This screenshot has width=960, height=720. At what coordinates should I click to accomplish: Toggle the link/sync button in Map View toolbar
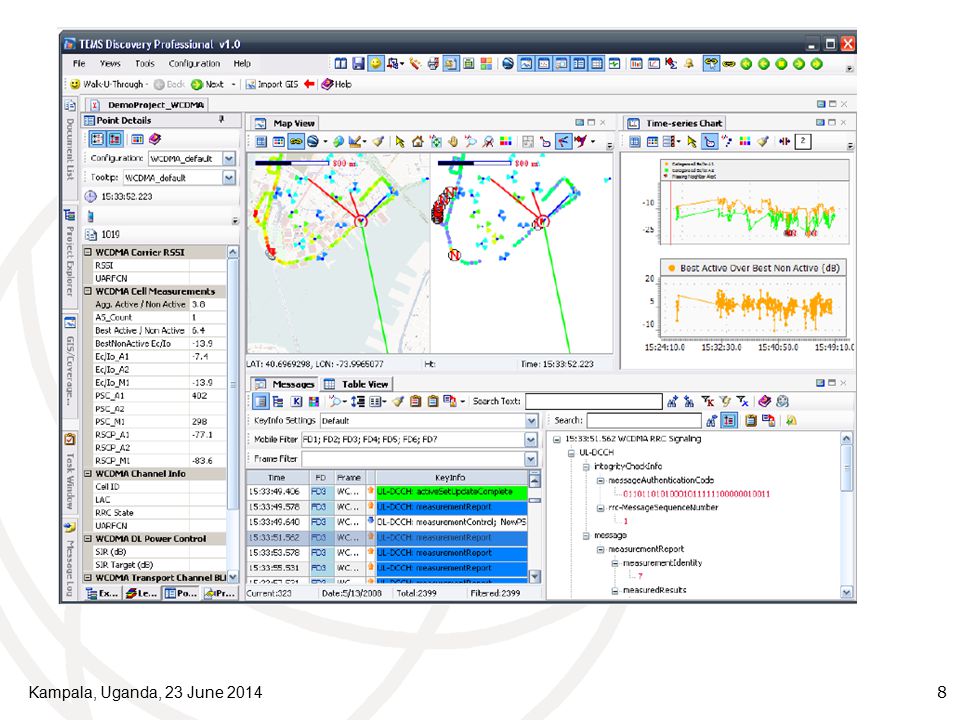296,142
